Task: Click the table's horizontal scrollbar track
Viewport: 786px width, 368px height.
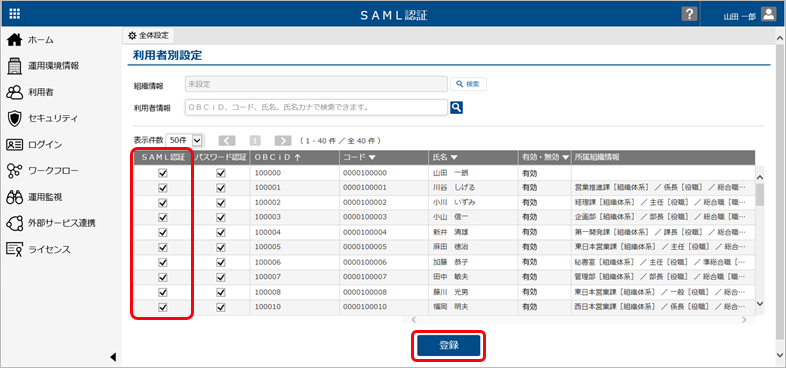Action: point(578,319)
